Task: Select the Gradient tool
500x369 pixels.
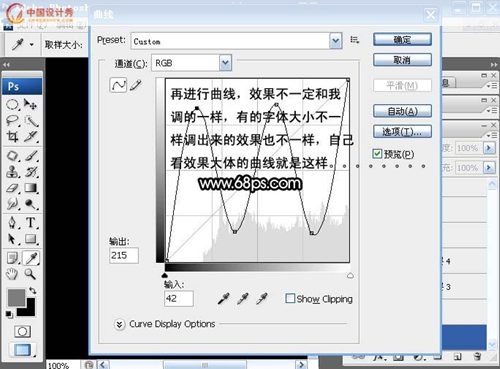Action: pos(31,188)
